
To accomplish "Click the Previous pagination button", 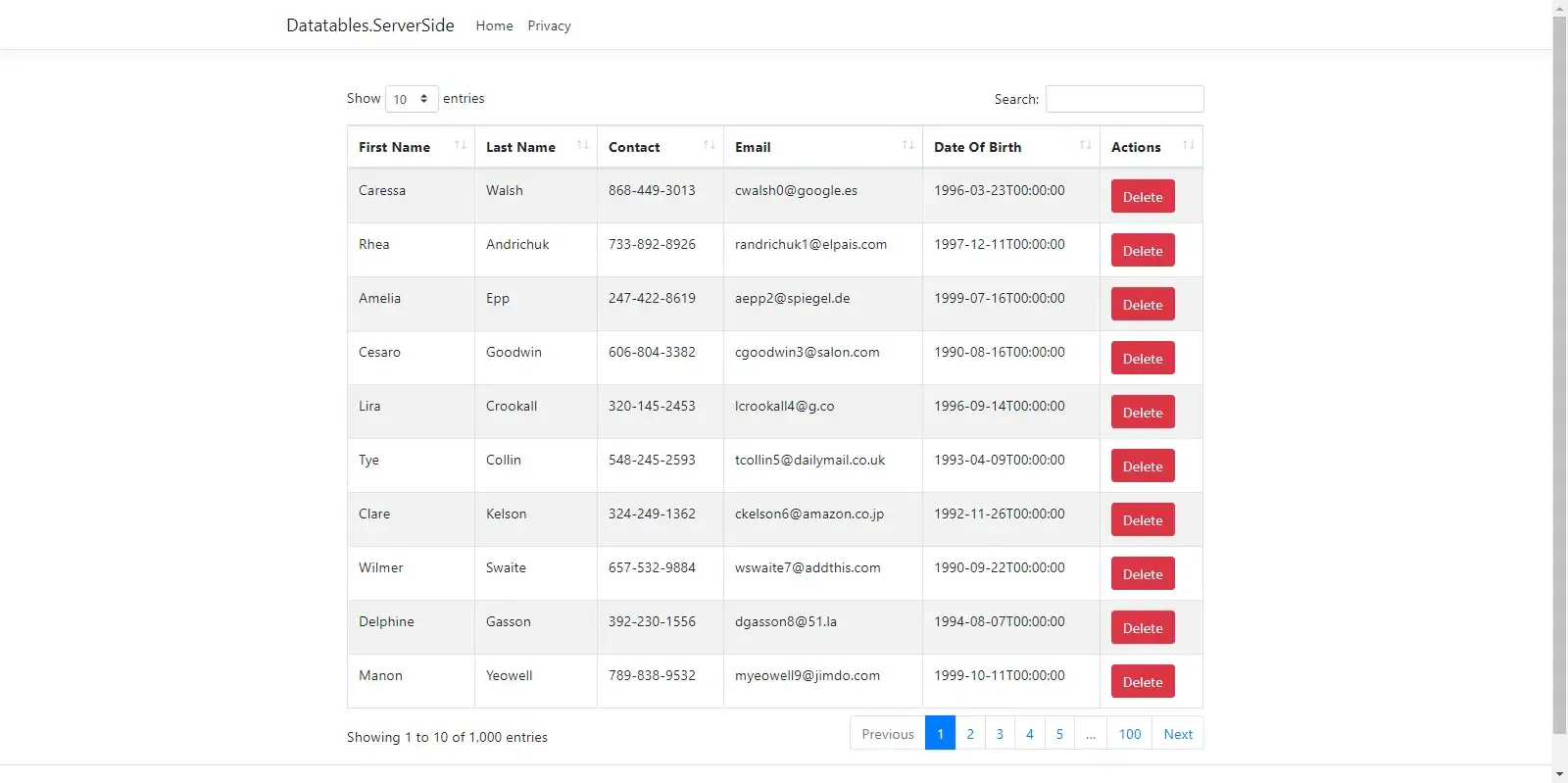I will coord(887,734).
